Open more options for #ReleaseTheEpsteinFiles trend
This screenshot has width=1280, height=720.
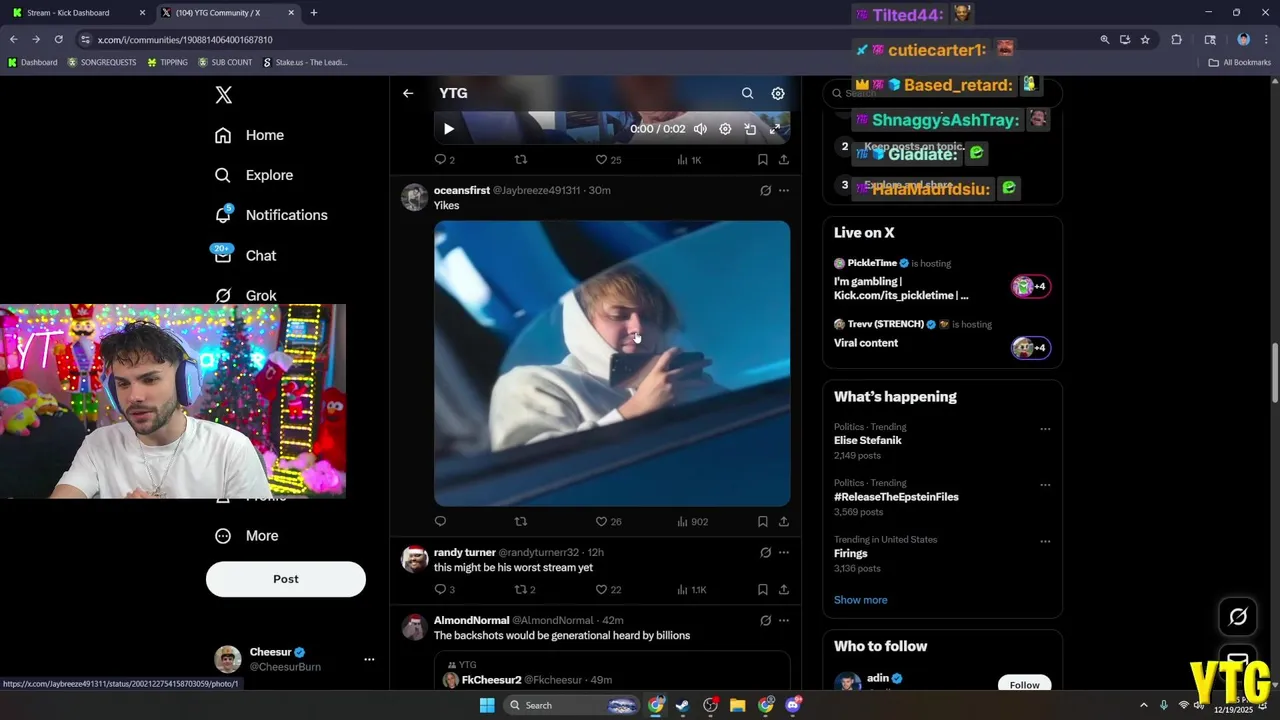pyautogui.click(x=1045, y=485)
